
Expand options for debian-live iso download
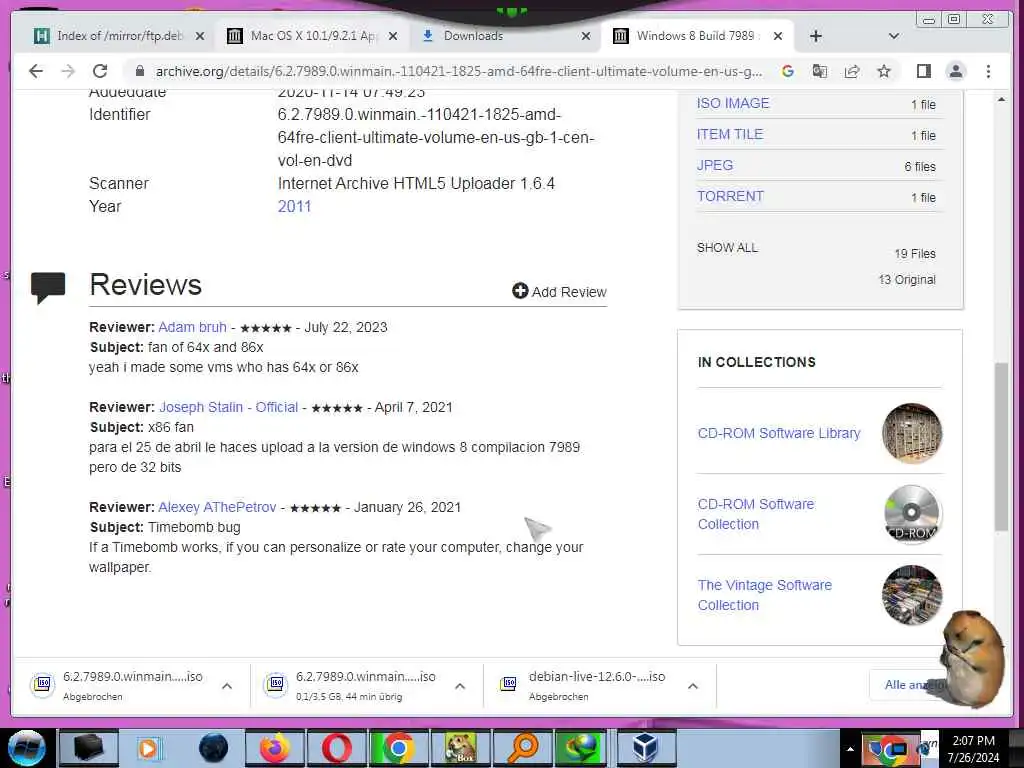[x=693, y=686]
